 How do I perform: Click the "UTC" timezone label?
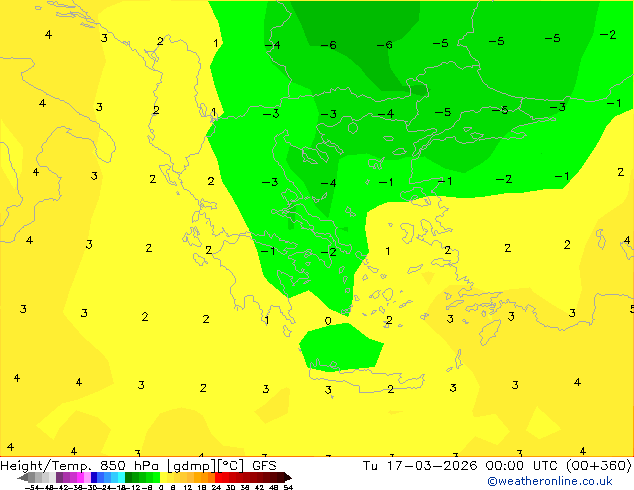pyautogui.click(x=545, y=466)
